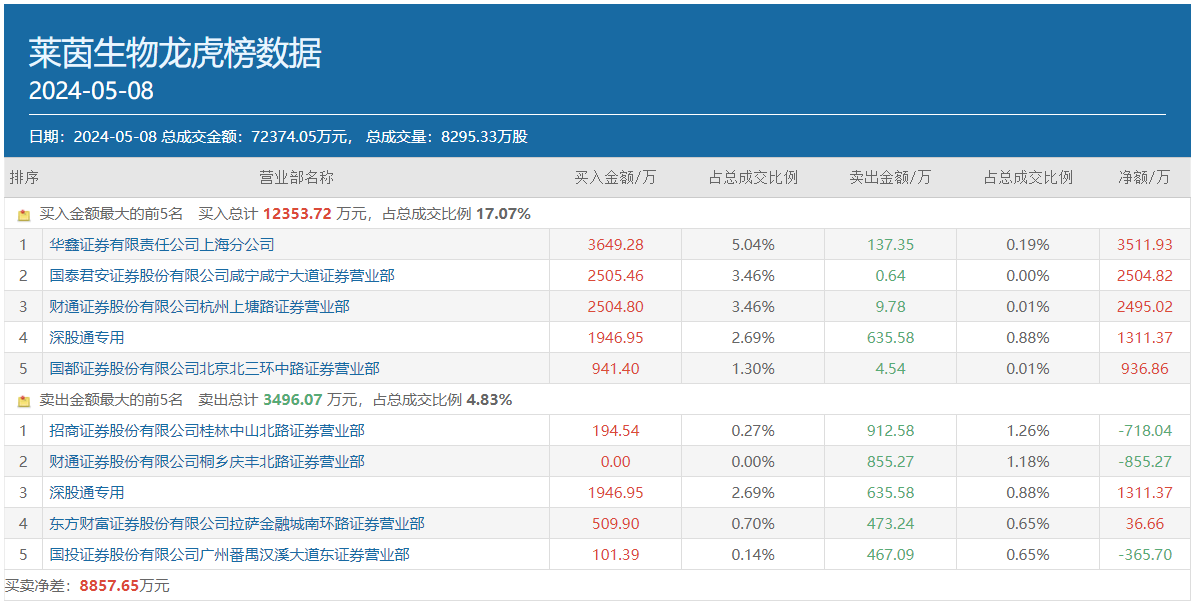The image size is (1195, 606).
Task: Click the title 莱茵生物龙虎榜数据
Action: (x=175, y=53)
